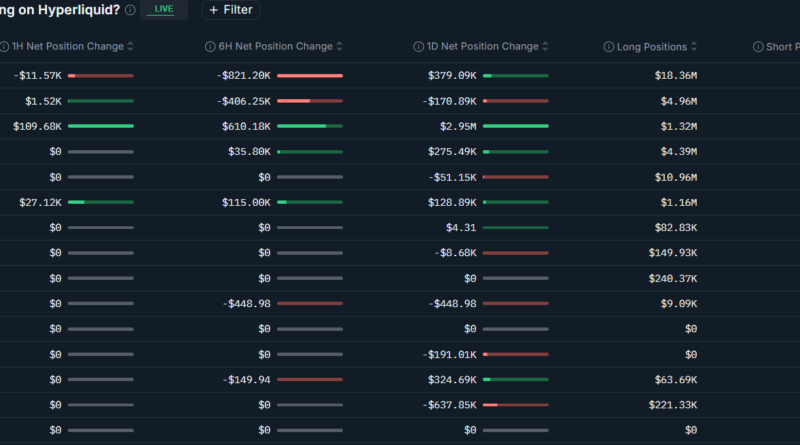Click the $109.68K 1H change cell
Screen dimensions: 800x445
pyautogui.click(x=39, y=126)
